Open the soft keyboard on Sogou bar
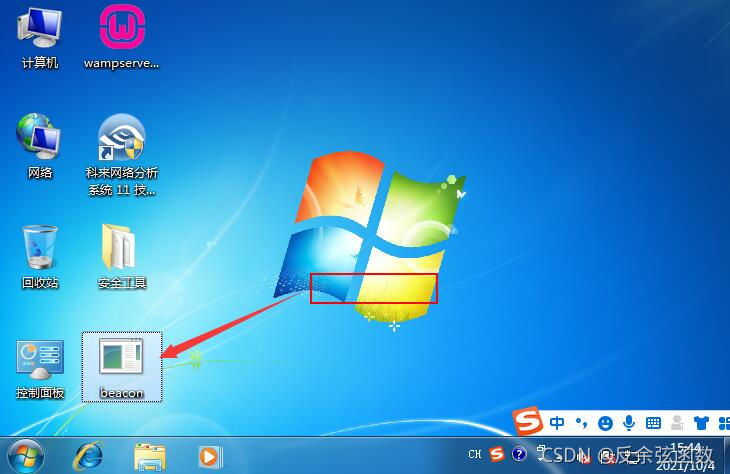Viewport: 730px width, 474px height. [653, 423]
